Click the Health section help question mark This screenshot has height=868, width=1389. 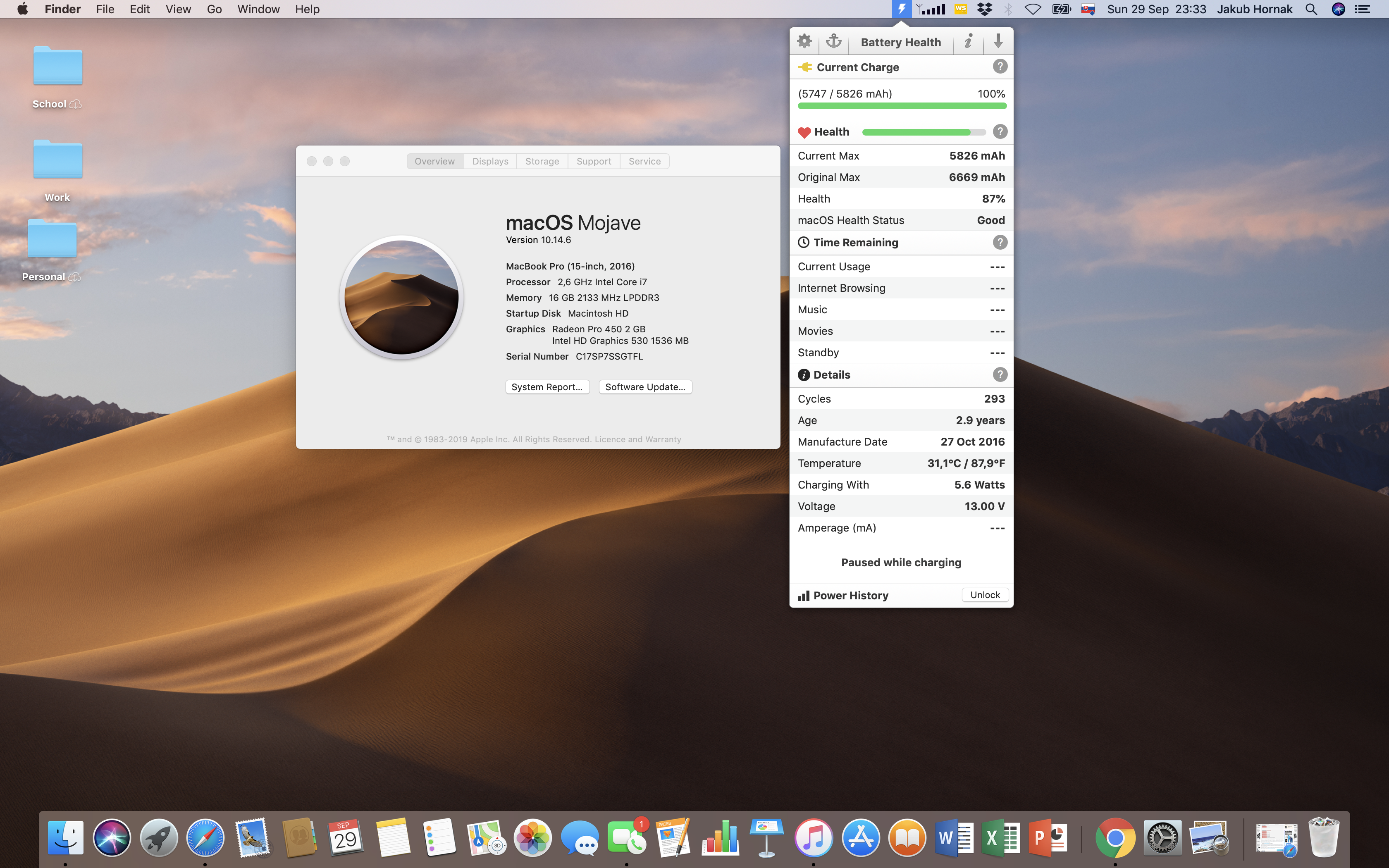(x=1000, y=131)
